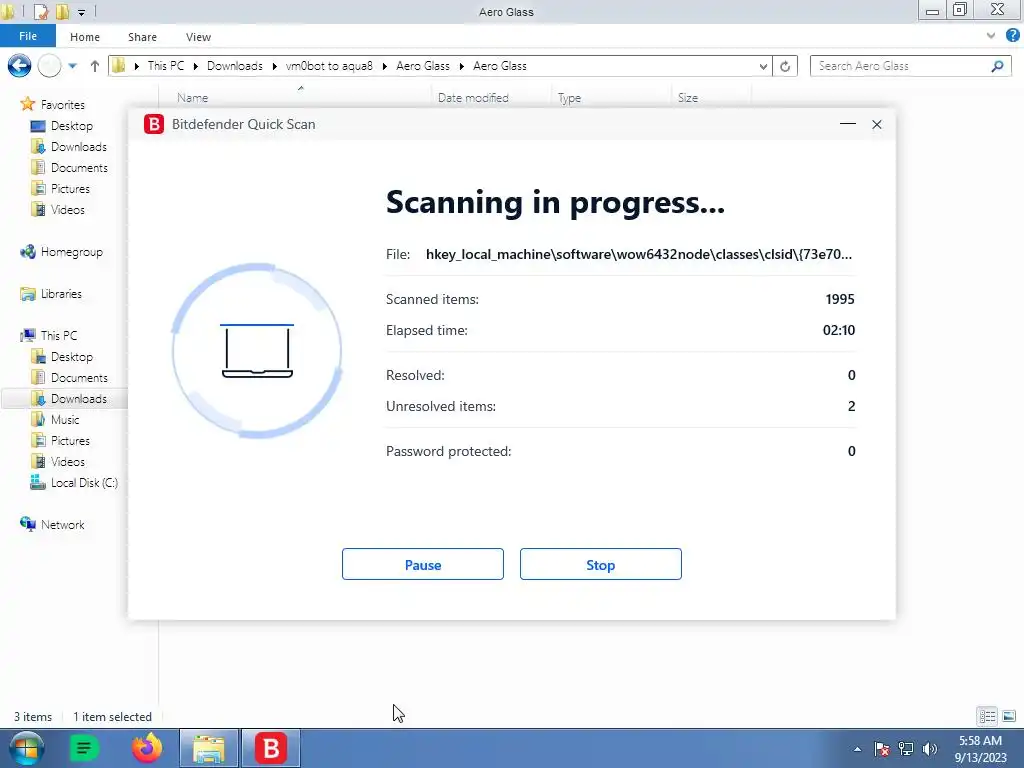1024x768 pixels.
Task: Click the forward navigation arrow
Action: tap(50, 66)
